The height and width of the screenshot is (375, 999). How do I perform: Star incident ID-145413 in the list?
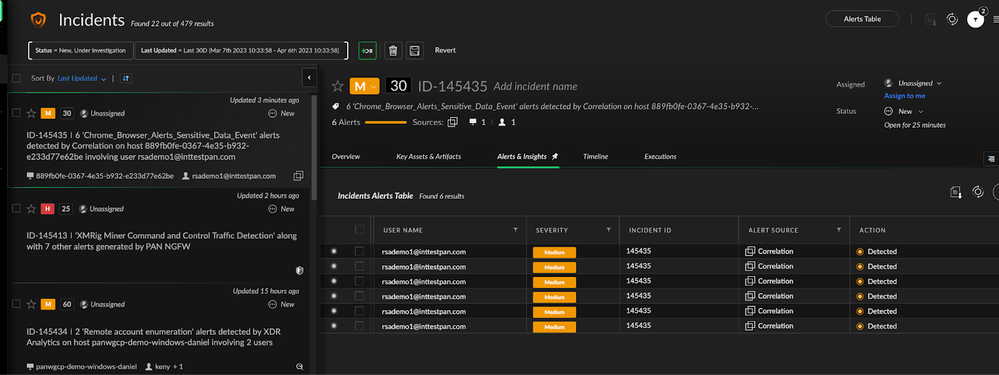[x=31, y=209]
